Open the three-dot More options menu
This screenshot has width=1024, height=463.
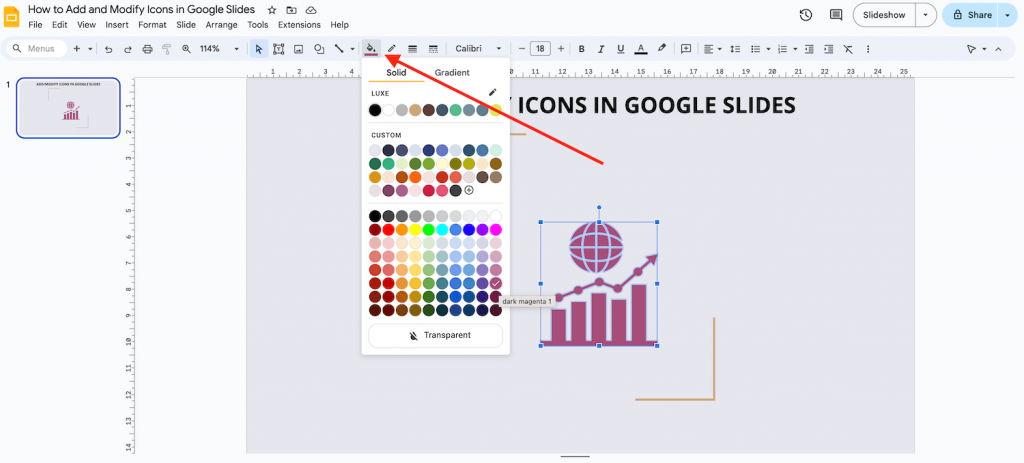(x=867, y=49)
